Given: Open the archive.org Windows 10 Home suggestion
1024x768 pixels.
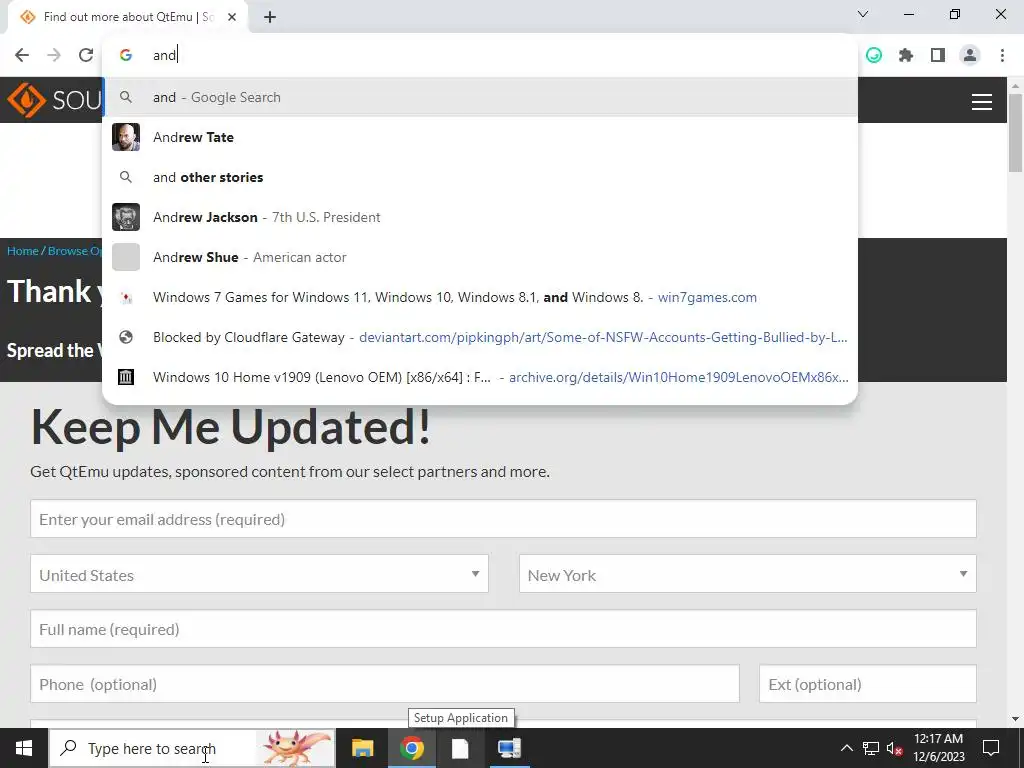Looking at the screenshot, I should 480,377.
